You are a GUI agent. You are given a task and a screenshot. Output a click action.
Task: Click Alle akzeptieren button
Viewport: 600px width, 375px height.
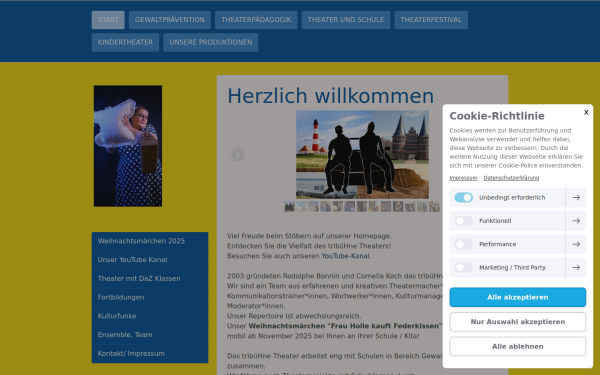tap(517, 297)
